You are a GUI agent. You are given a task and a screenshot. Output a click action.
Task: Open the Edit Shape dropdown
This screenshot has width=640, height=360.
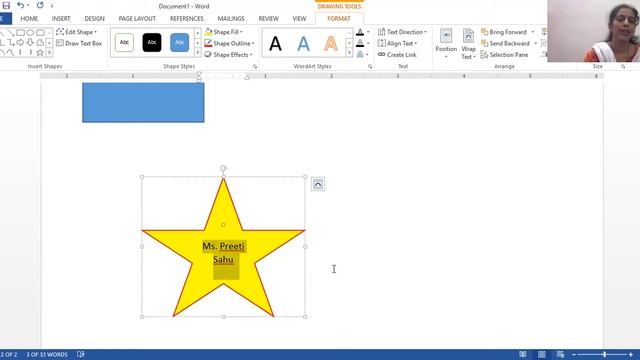[x=77, y=32]
